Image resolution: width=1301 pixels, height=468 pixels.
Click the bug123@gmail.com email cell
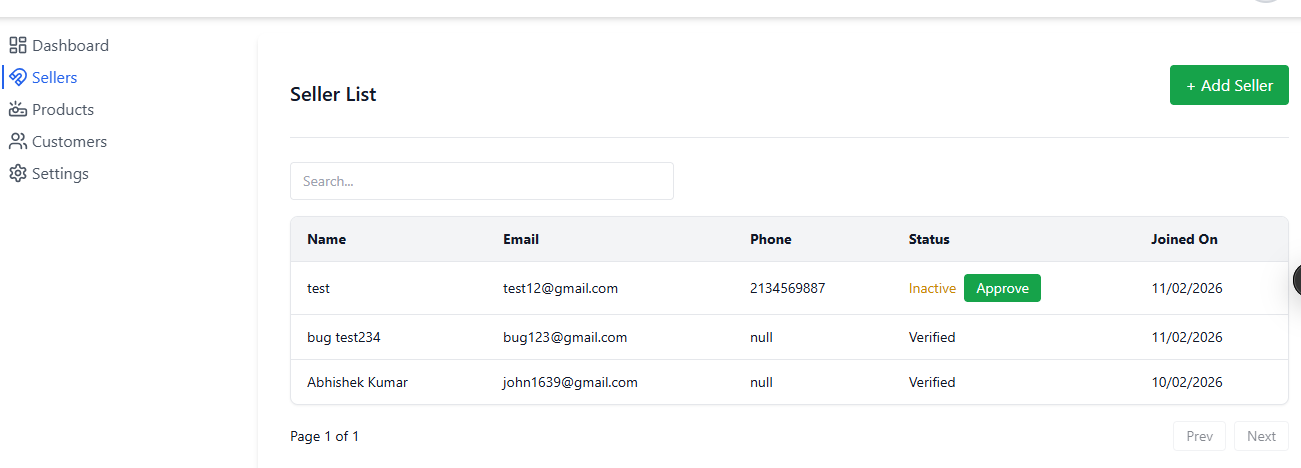coord(565,337)
